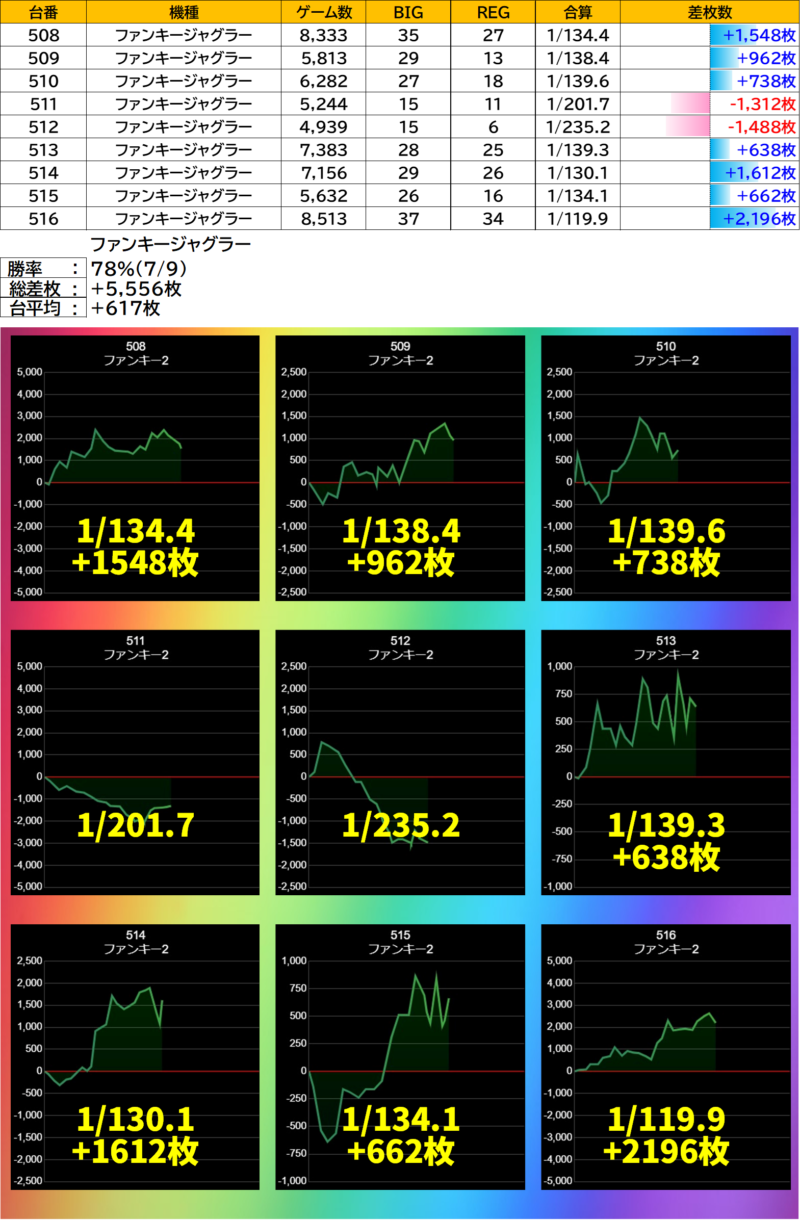Image resolution: width=800 pixels, height=1220 pixels.
Task: Click the ゲーム数 column header
Action: pyautogui.click(x=322, y=13)
